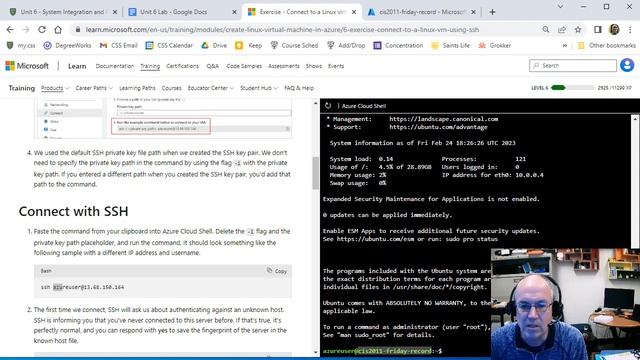
Task: Open the Learning Paths link
Action: click(x=137, y=88)
